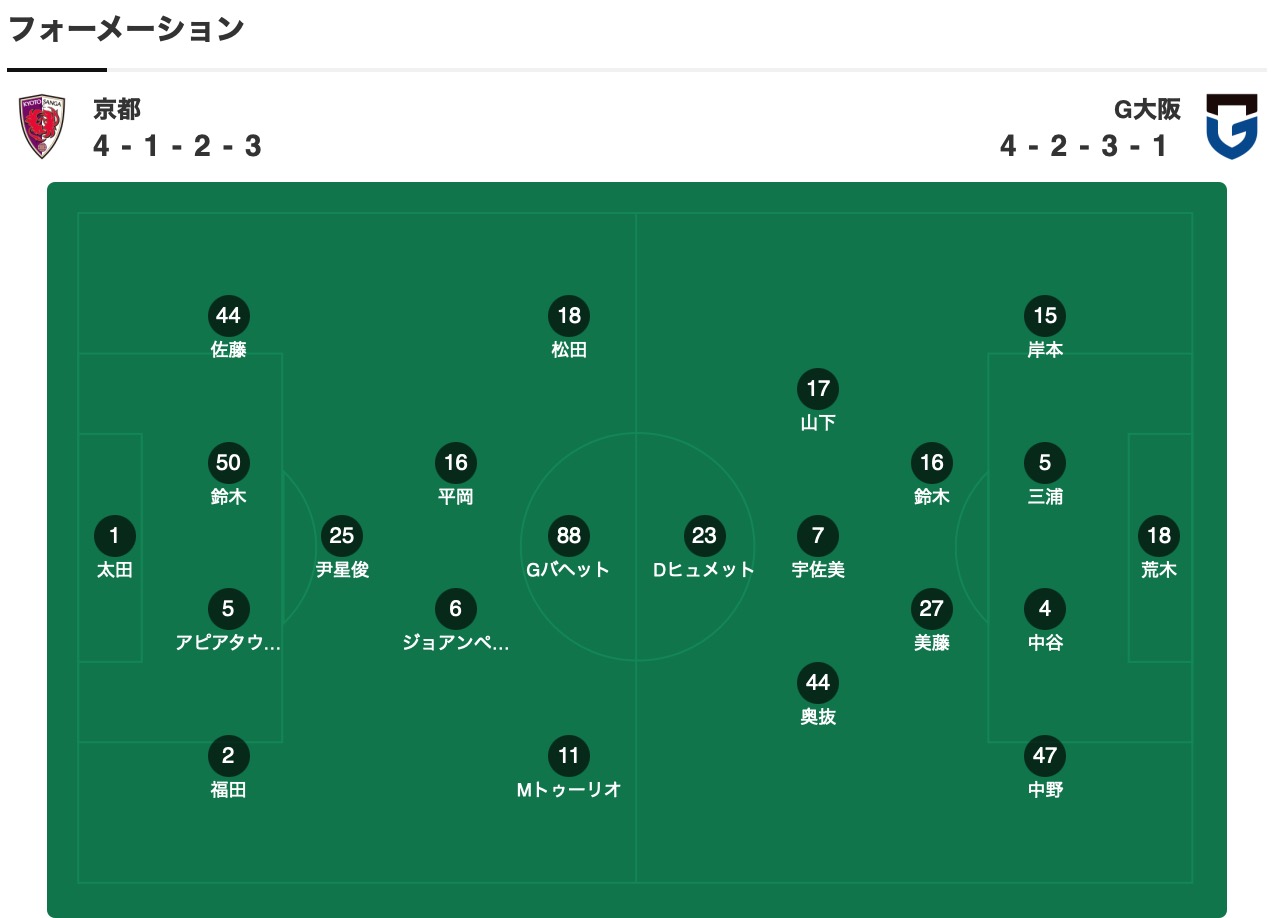
Task: Click the Kyoto Sanga club crest
Action: tap(43, 126)
